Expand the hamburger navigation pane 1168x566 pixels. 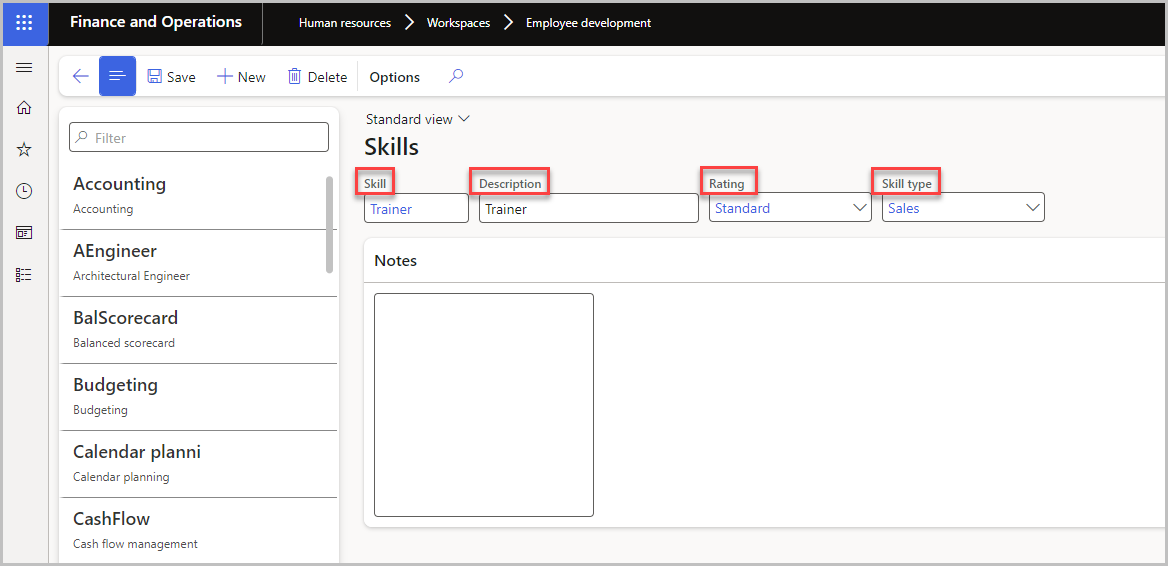pos(24,68)
